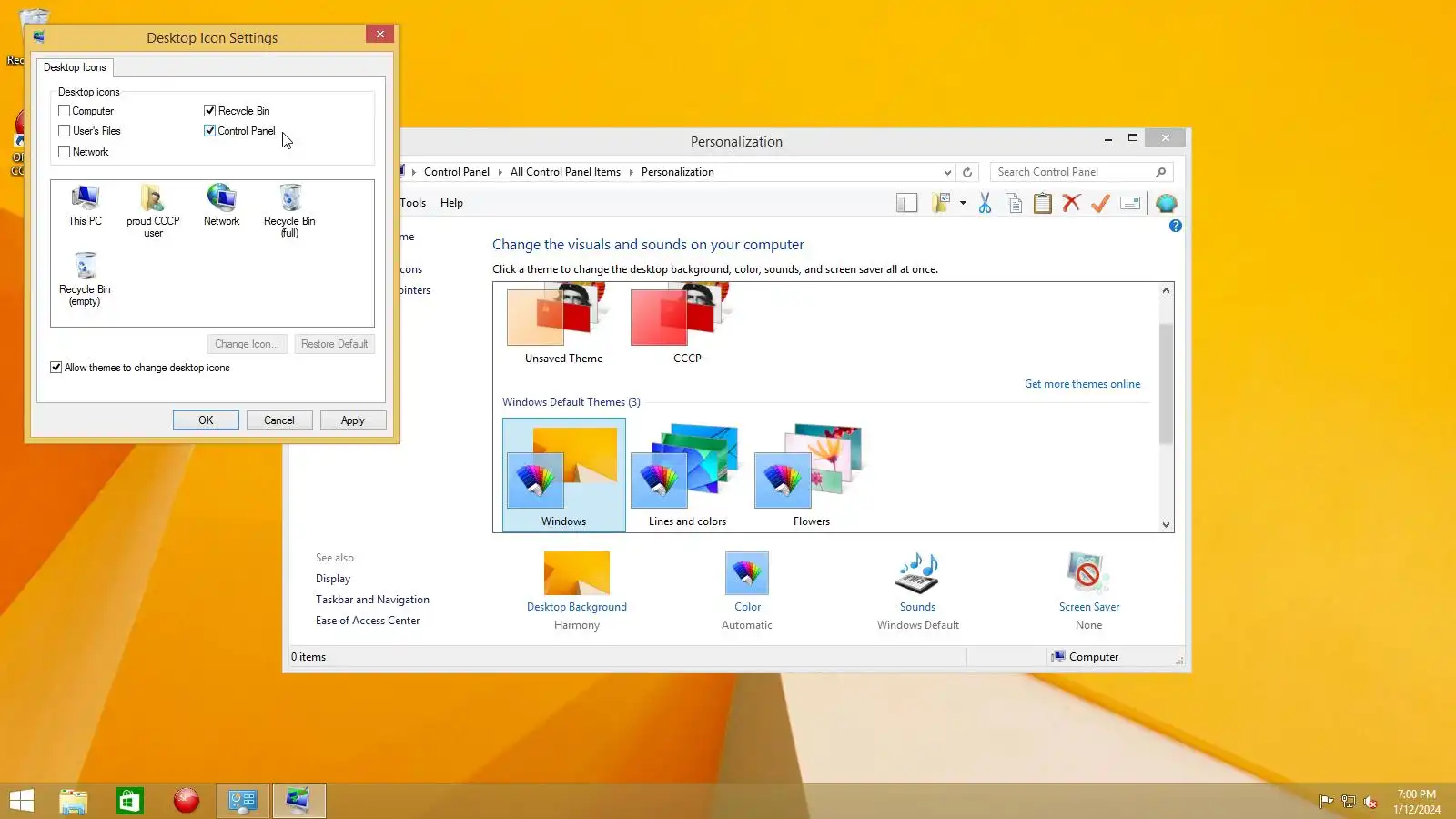Enable the Computer desktop icon checkbox

[x=64, y=111]
